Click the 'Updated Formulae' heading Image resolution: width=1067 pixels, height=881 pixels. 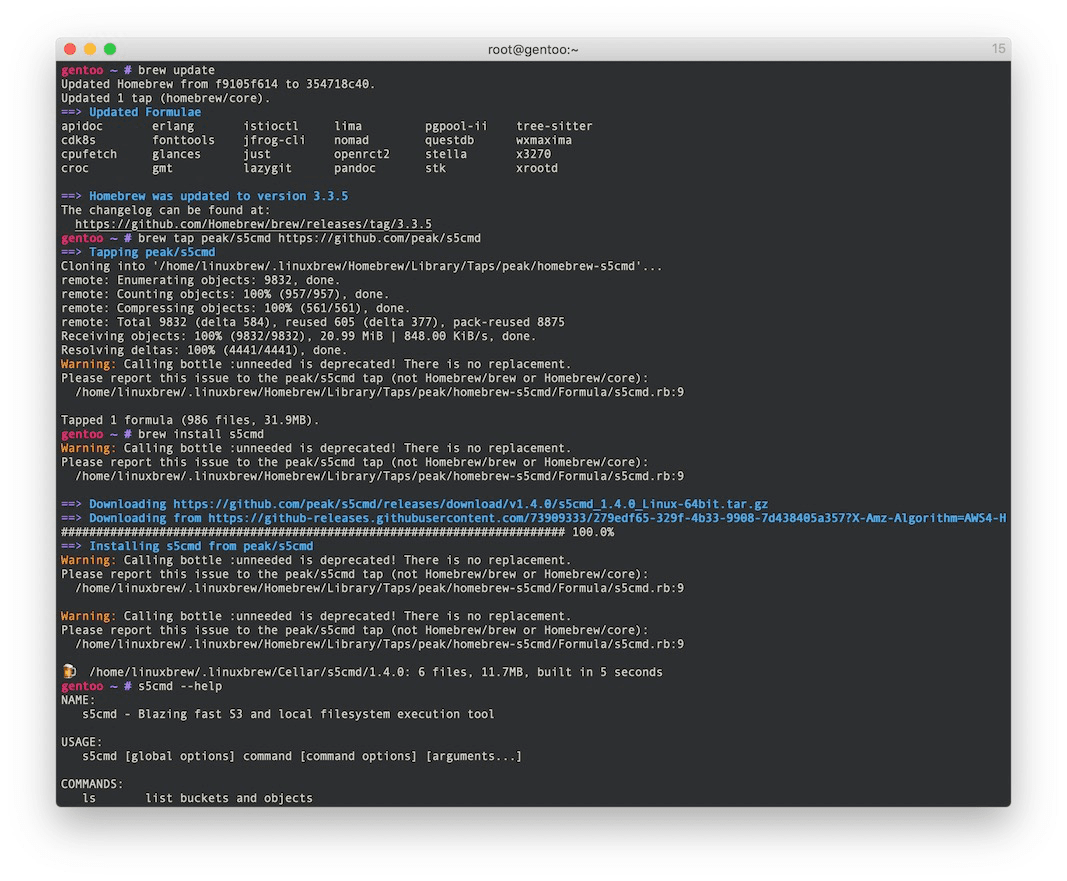(x=145, y=112)
